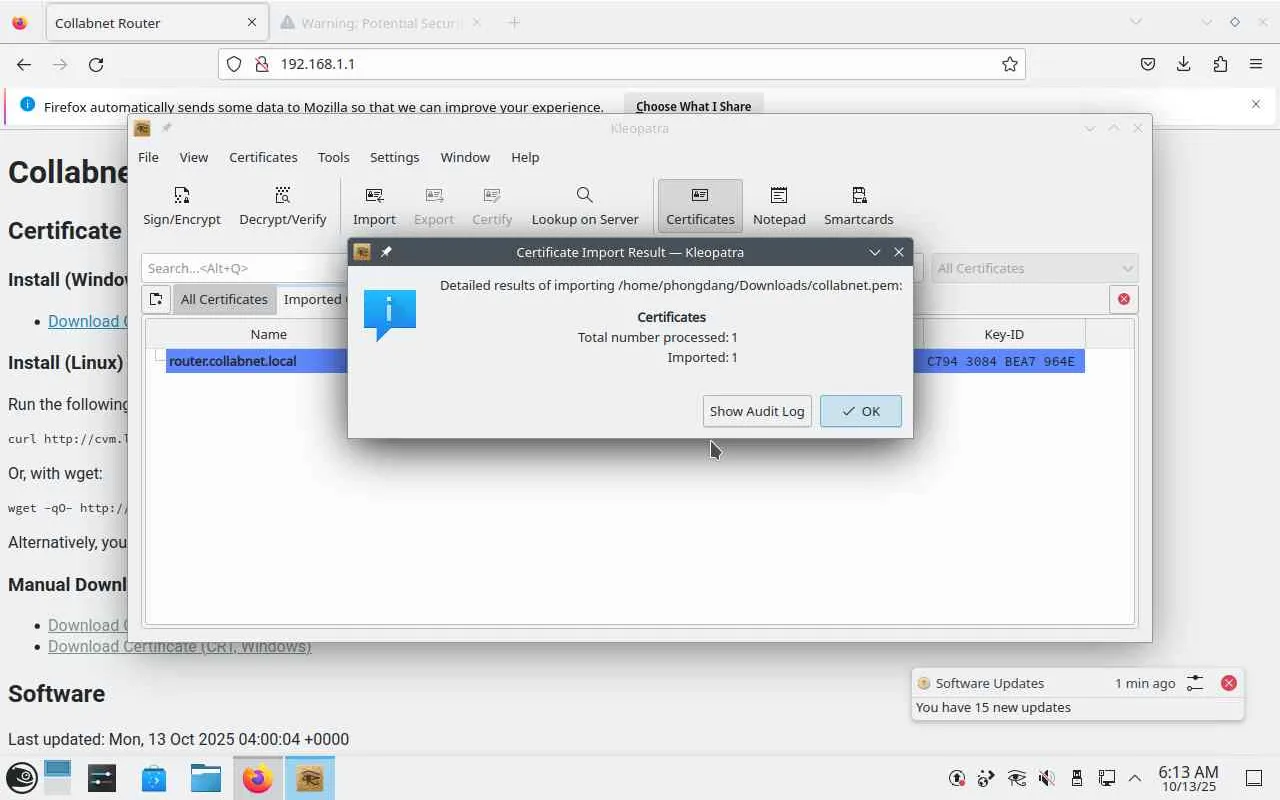
Task: Open a new Firefox tab
Action: click(514, 22)
